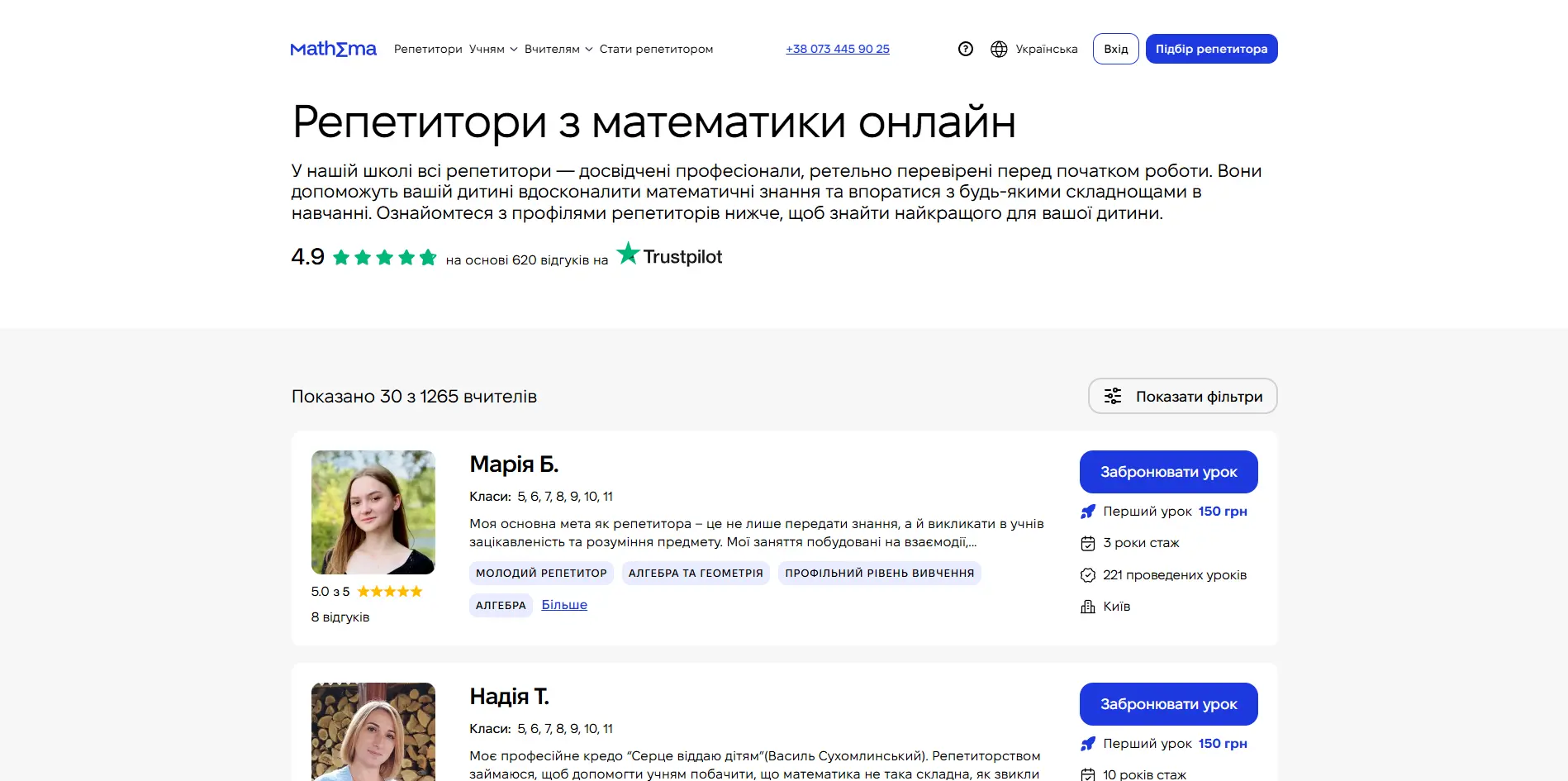Viewport: 1568px width, 781px height.
Task: Open the help question mark icon
Action: [x=966, y=49]
